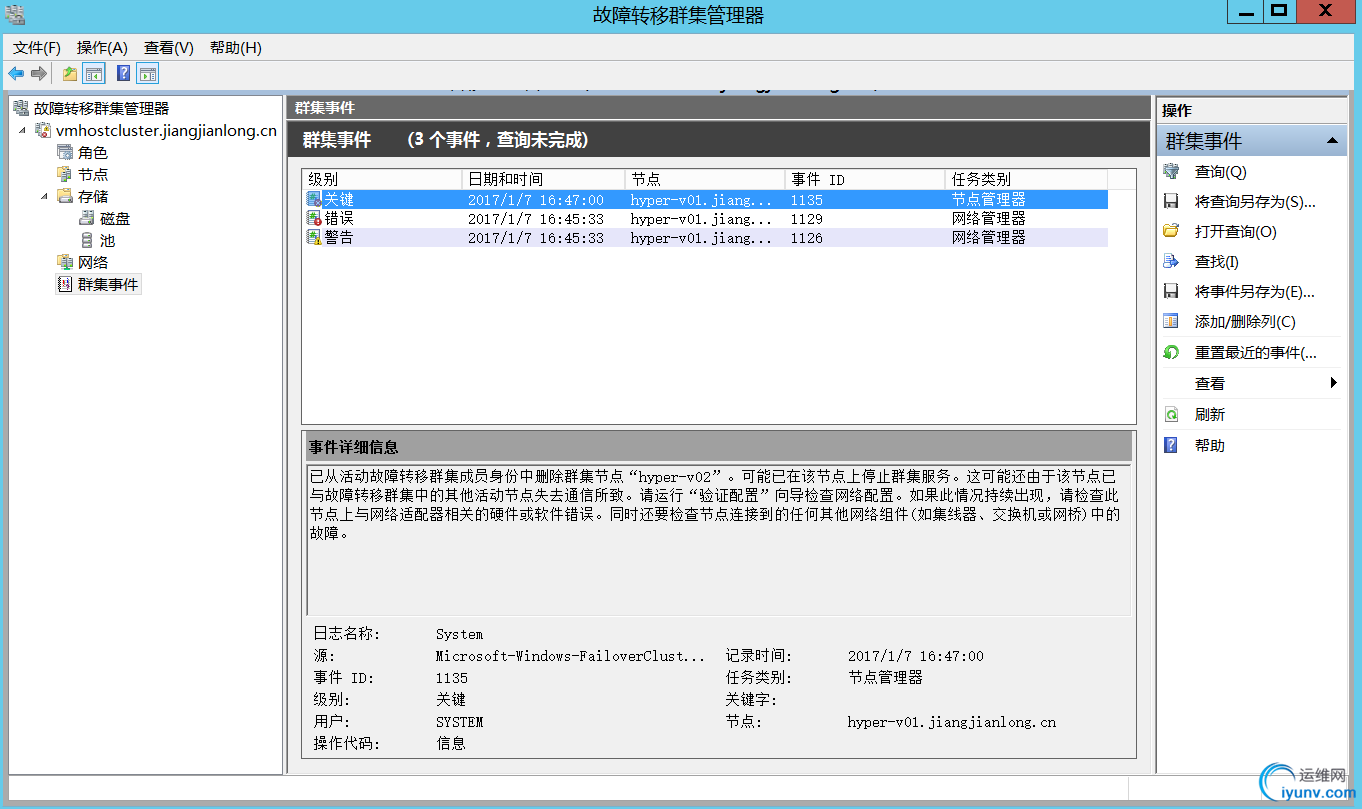Image resolution: width=1362 pixels, height=809 pixels.
Task: Click 网络管理器 in the 1129 event row
Action: [988, 219]
